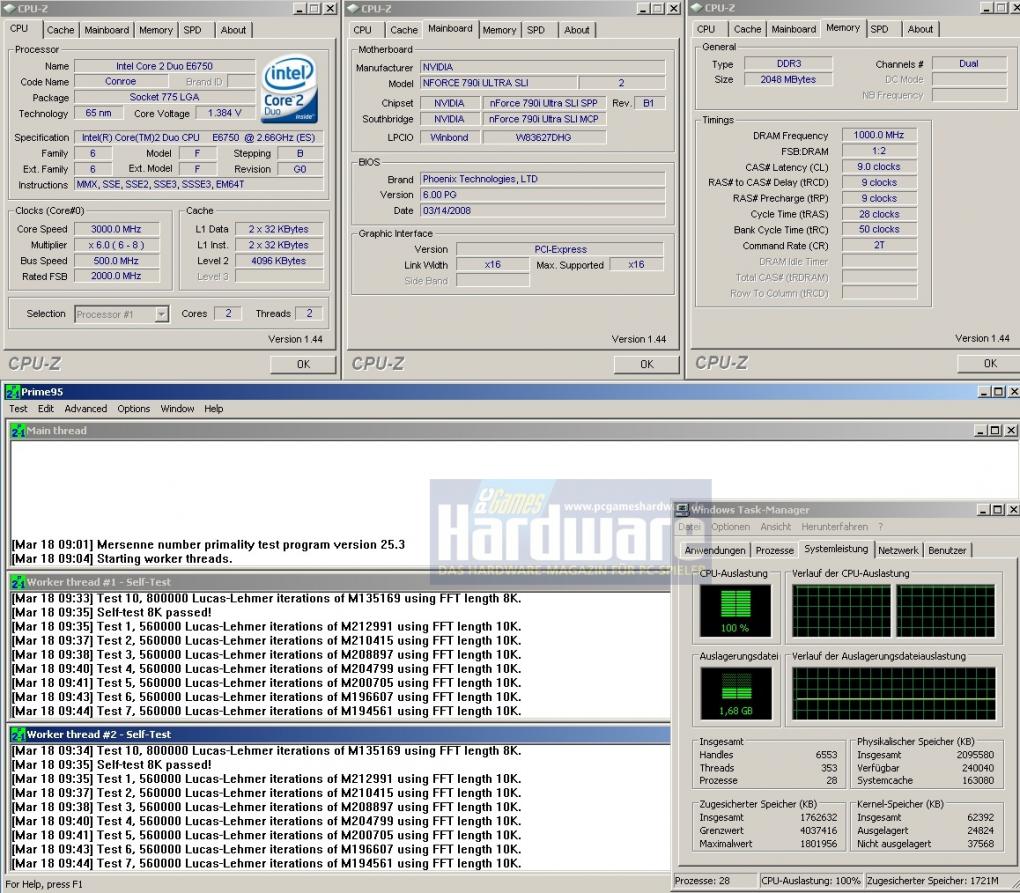Viewport: 1020px width, 893px height.
Task: Click the CPU-Z Memory window title icon
Action: 697,8
